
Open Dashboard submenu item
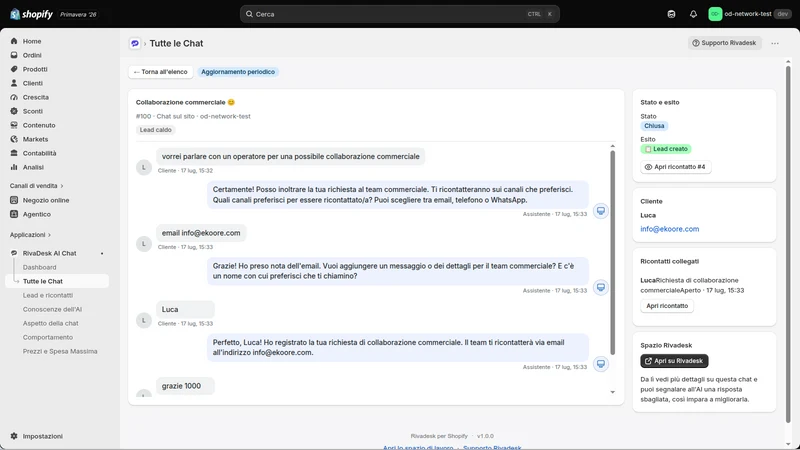coord(39,267)
